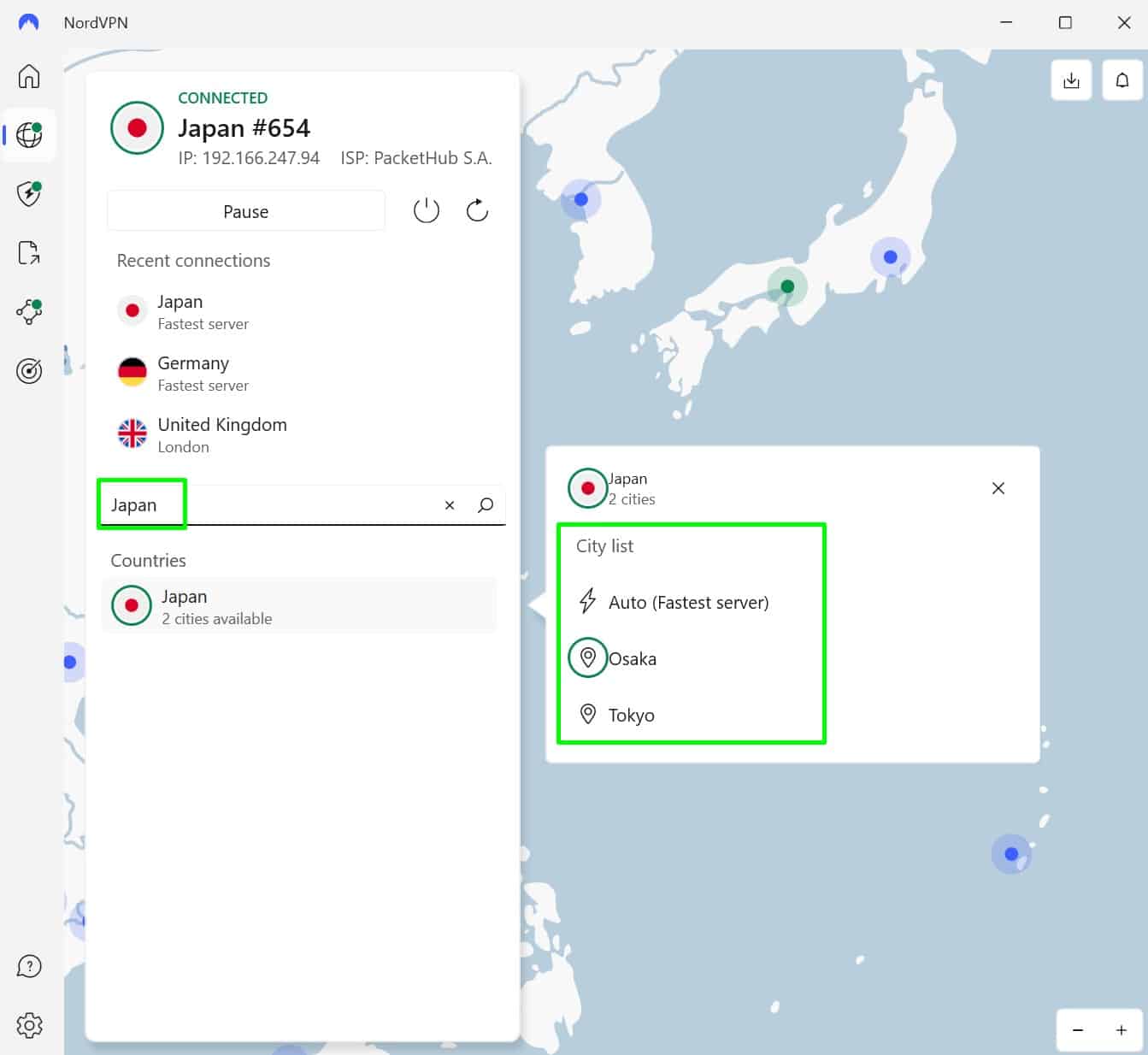1148x1055 pixels.
Task: Click the Tokyo location pin icon
Action: point(587,714)
